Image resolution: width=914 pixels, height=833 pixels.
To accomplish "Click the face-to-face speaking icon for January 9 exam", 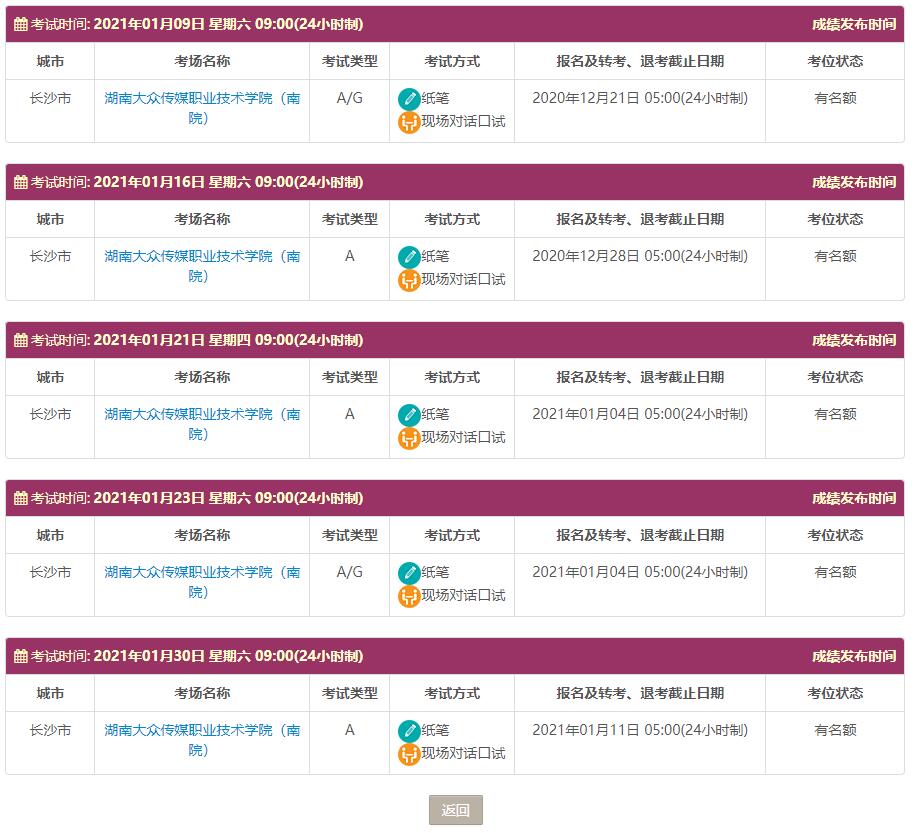I will click(409, 122).
